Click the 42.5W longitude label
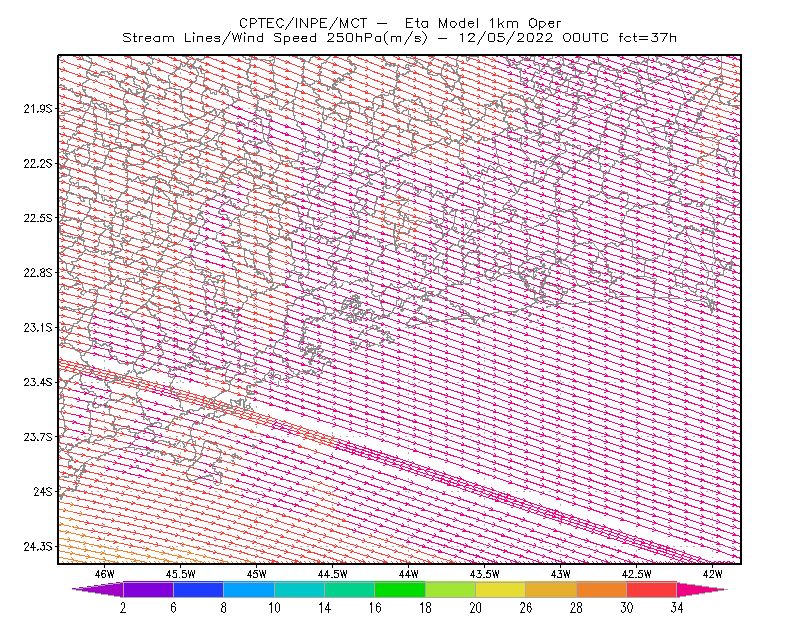Viewport: 800px width, 618px height. (637, 574)
